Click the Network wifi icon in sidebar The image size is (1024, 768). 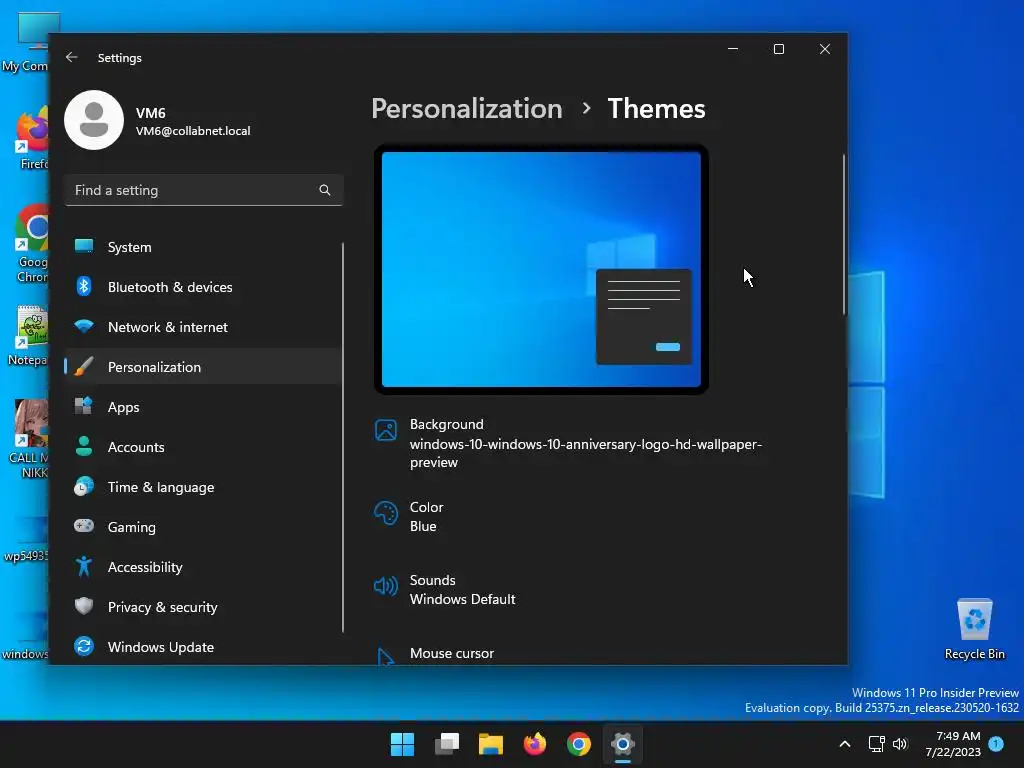84,326
